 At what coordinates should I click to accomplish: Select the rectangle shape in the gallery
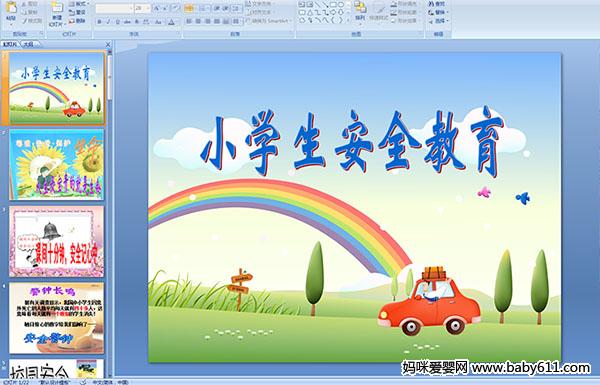coord(333,5)
